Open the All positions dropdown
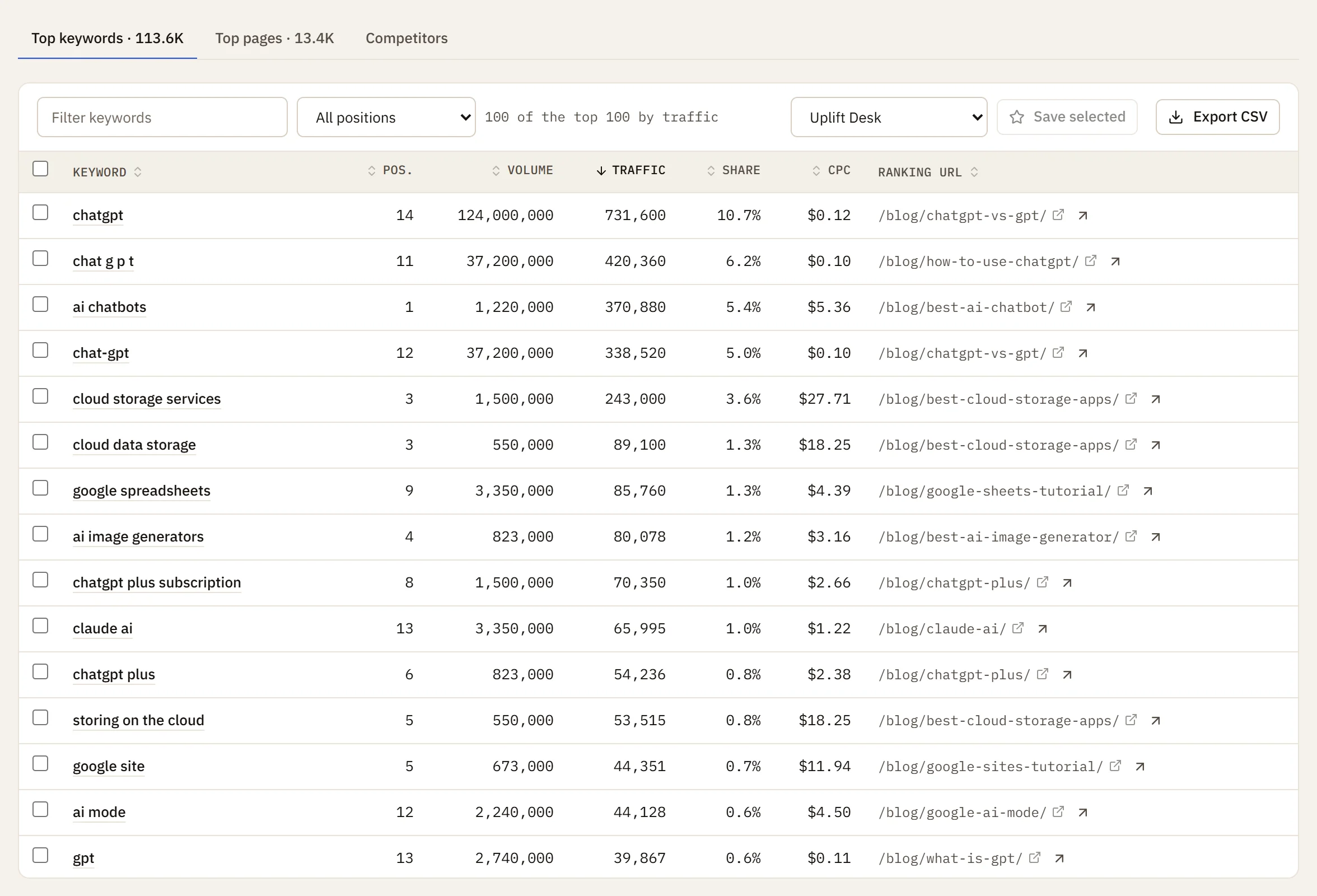1317x896 pixels. 386,117
